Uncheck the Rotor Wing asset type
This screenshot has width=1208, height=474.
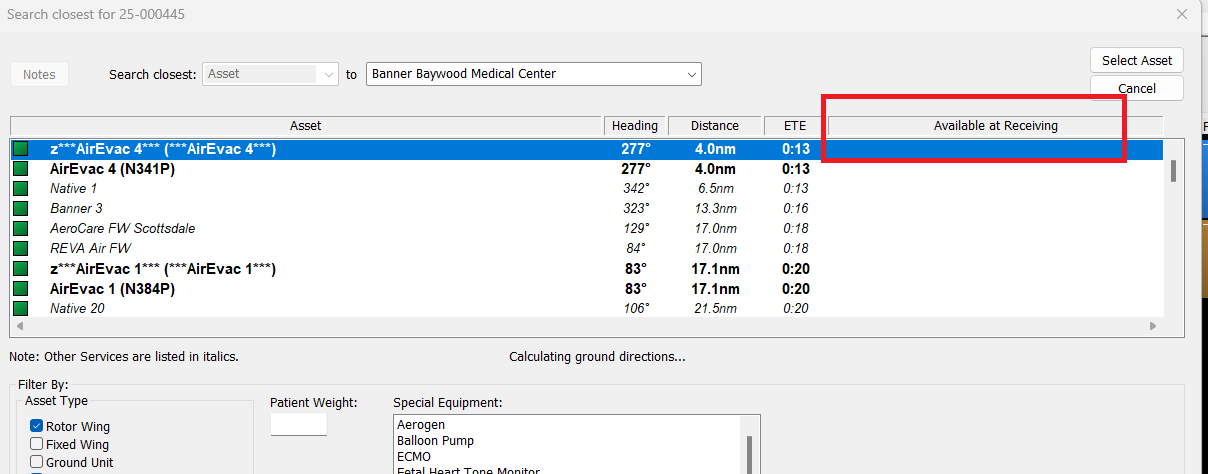click(x=37, y=427)
